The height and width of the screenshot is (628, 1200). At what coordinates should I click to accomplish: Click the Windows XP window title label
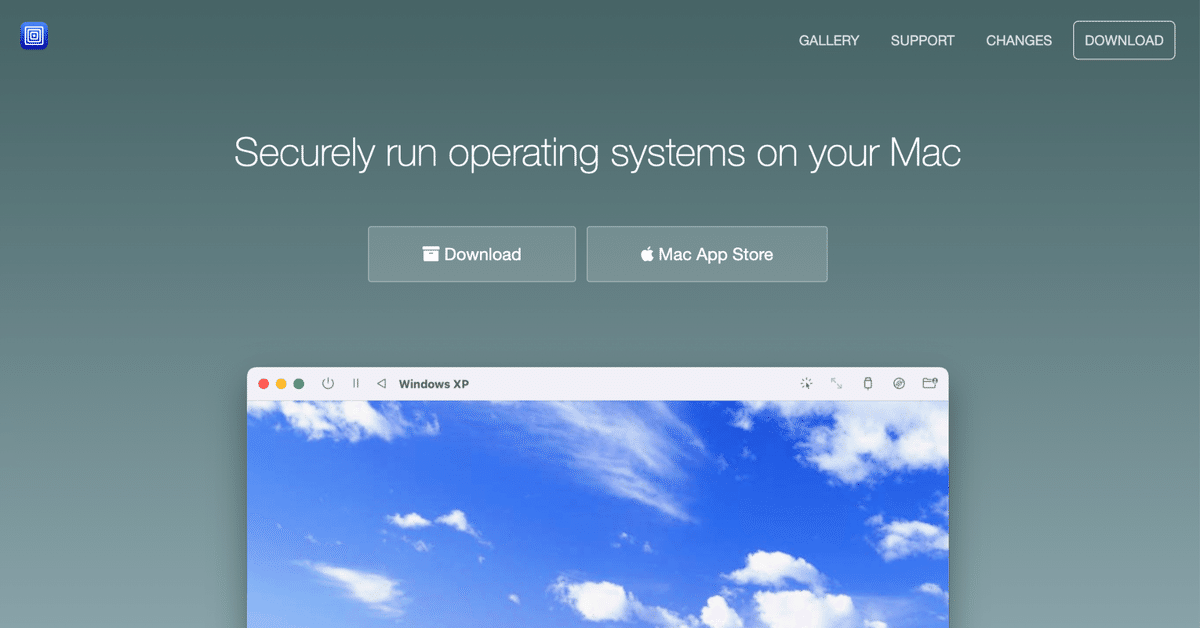pyautogui.click(x=434, y=383)
